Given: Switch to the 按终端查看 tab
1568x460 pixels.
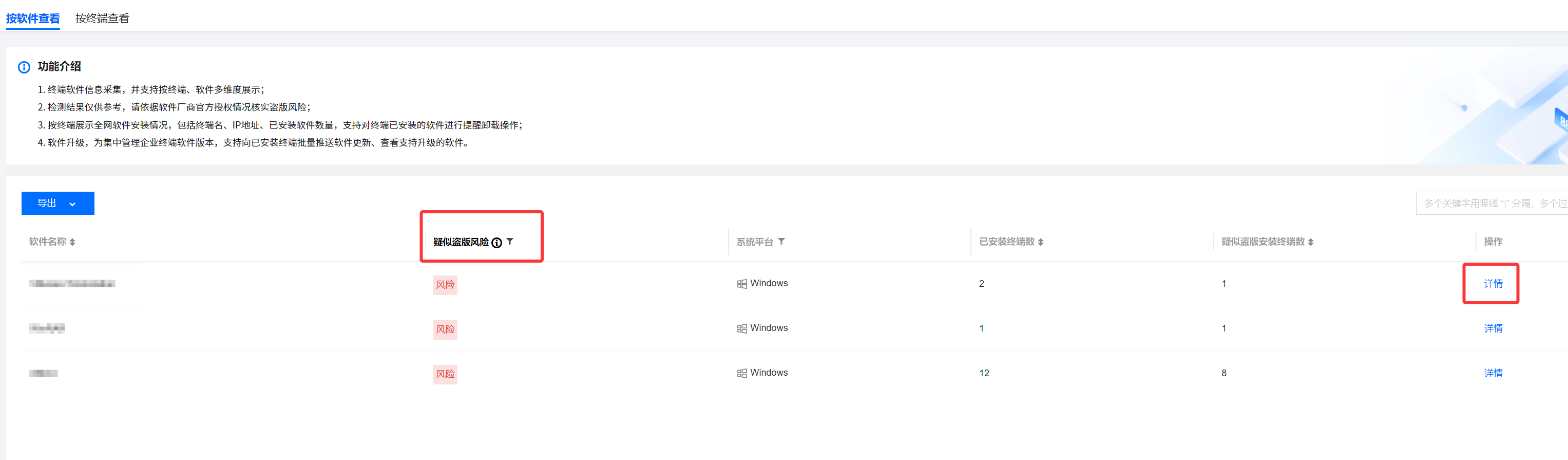Looking at the screenshot, I should 102,19.
